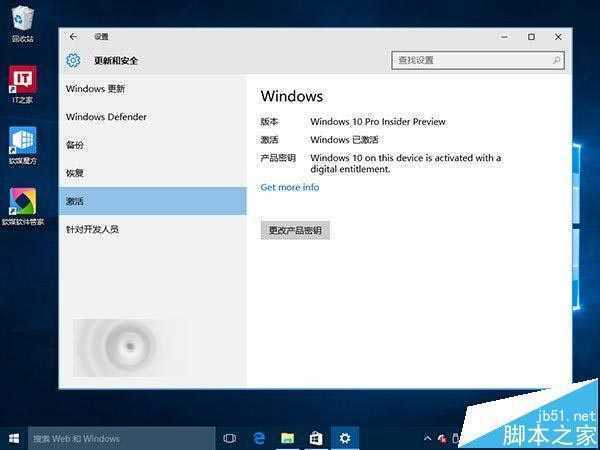600x450 pixels.
Task: Open the Windows Defender section
Action: [153, 117]
